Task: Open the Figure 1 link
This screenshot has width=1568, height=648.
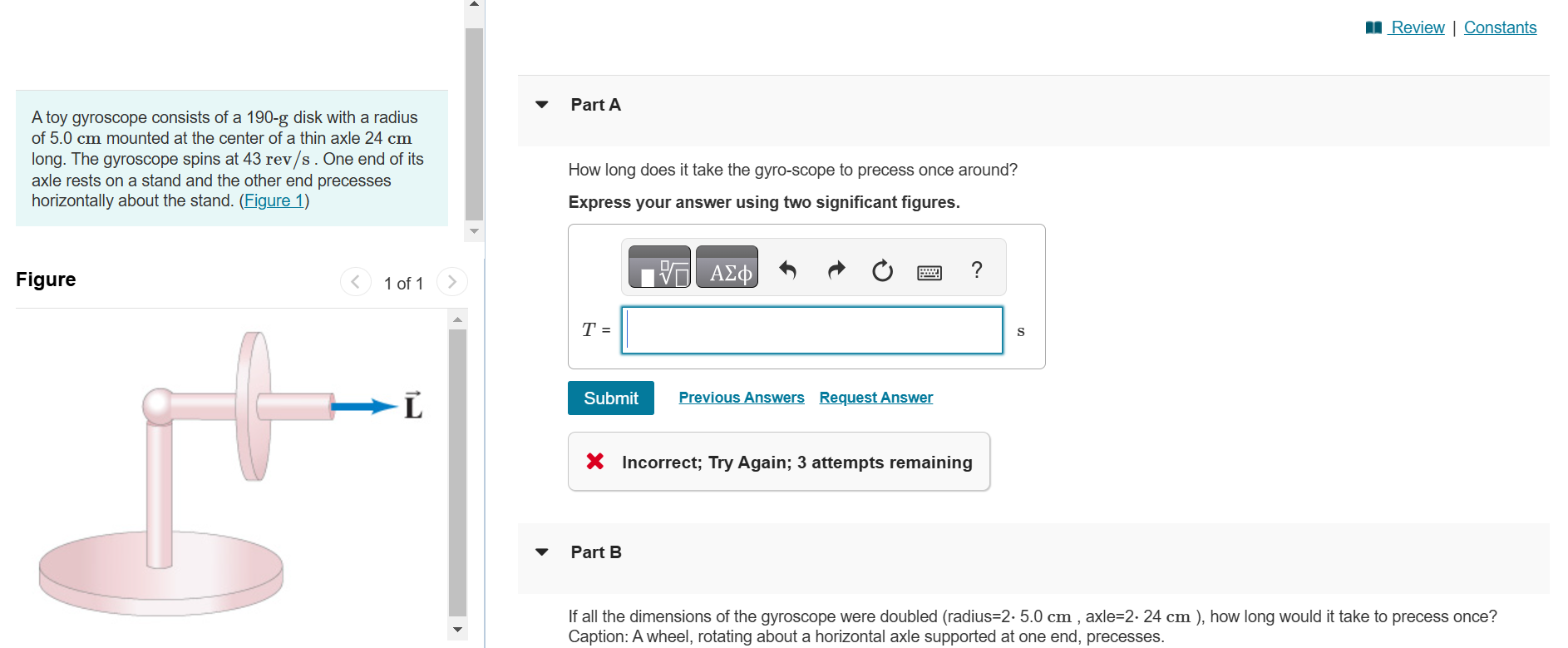Action: coord(274,200)
